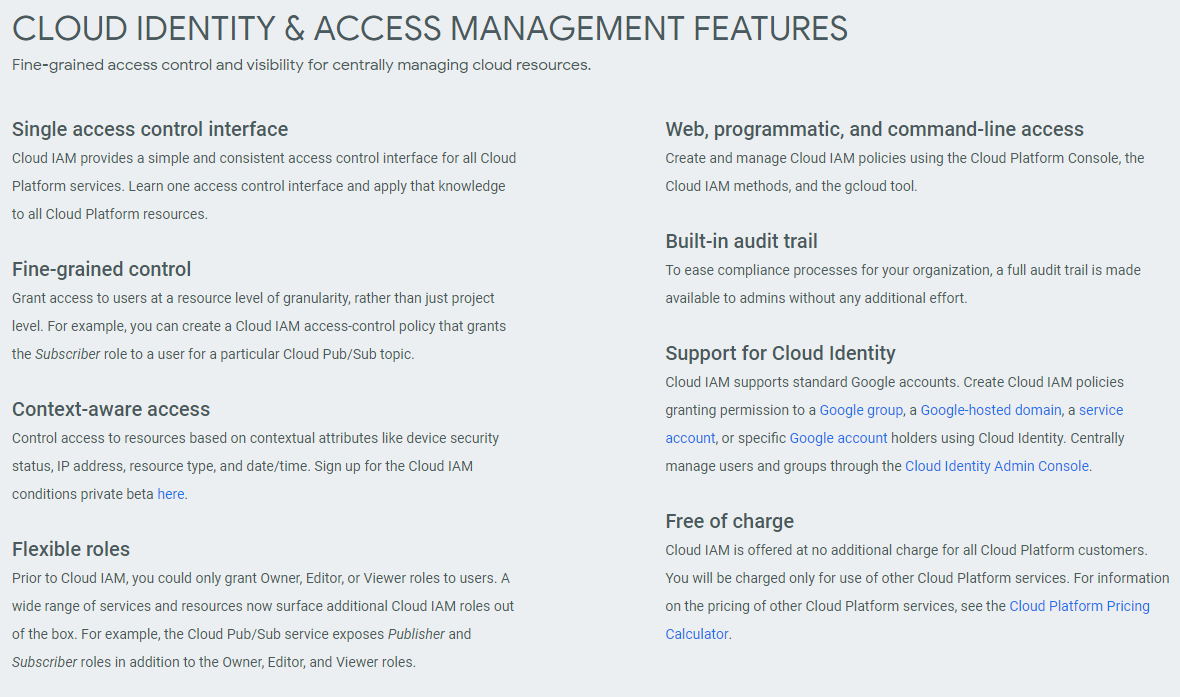
Task: Go to Cloud Identity Admin Console link
Action: [996, 466]
